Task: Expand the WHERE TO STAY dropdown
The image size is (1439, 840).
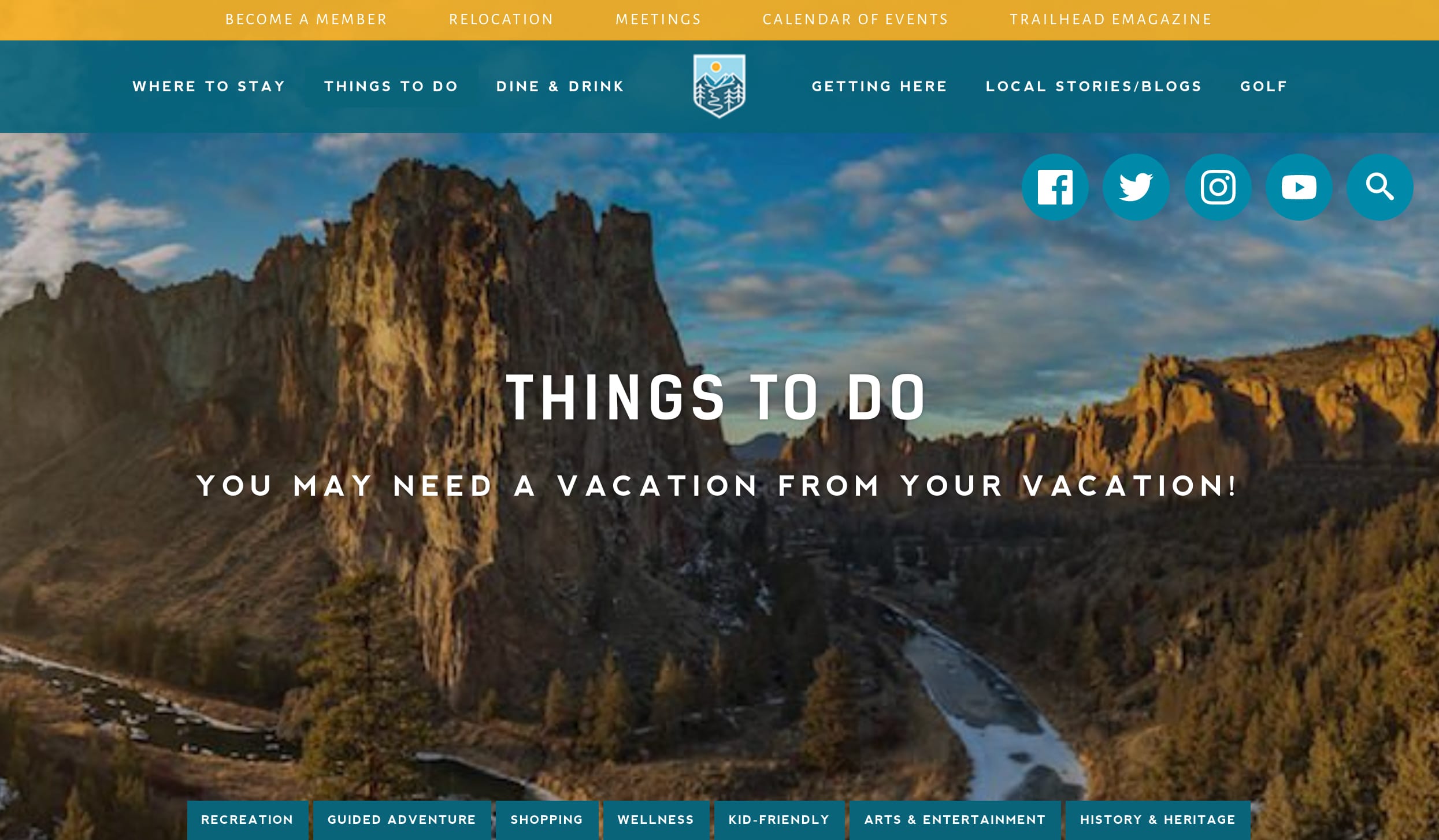Action: click(210, 86)
